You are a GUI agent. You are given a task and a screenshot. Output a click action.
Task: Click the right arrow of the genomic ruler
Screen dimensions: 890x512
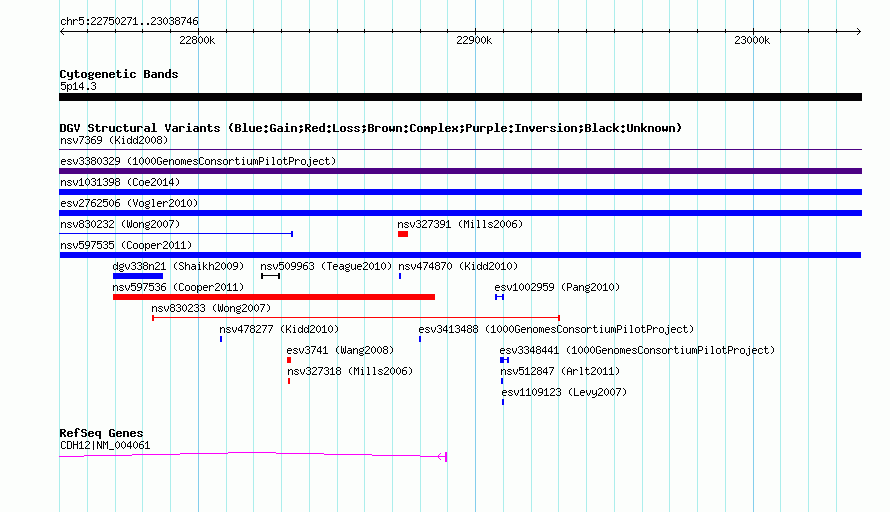pyautogui.click(x=858, y=32)
